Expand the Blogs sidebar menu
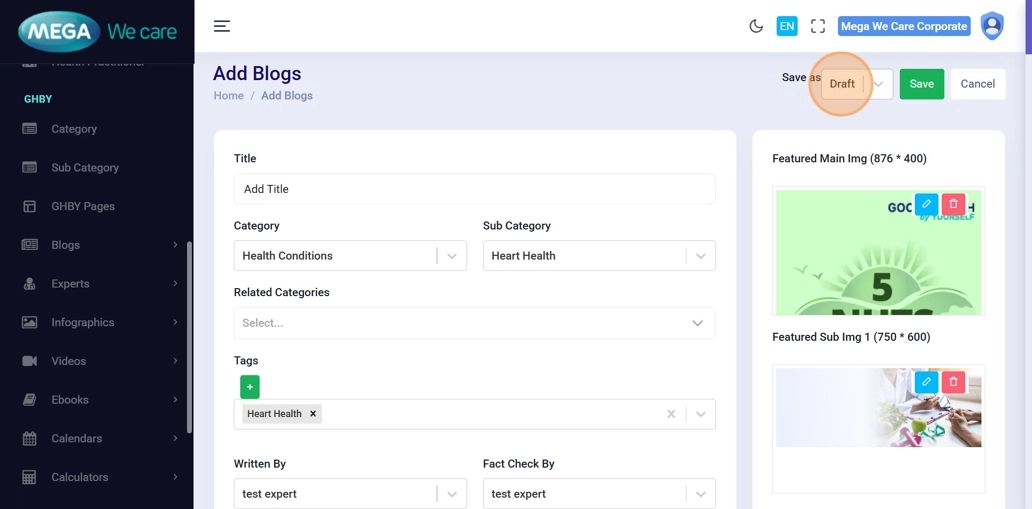Screen dimensions: 1032x509 (x=99, y=245)
